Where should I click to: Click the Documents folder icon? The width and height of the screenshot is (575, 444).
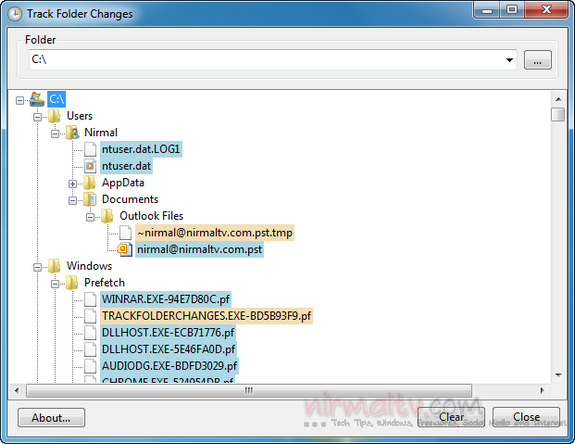coord(90,199)
